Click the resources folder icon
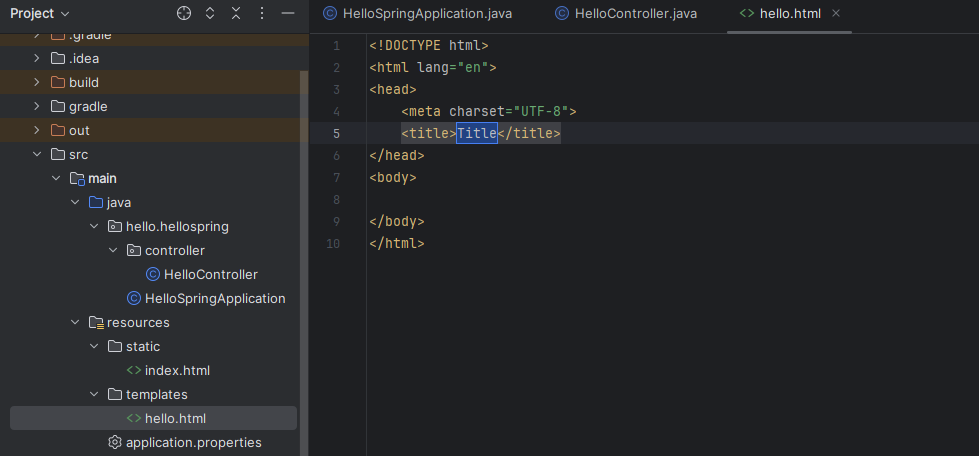Image resolution: width=979 pixels, height=456 pixels. point(96,322)
